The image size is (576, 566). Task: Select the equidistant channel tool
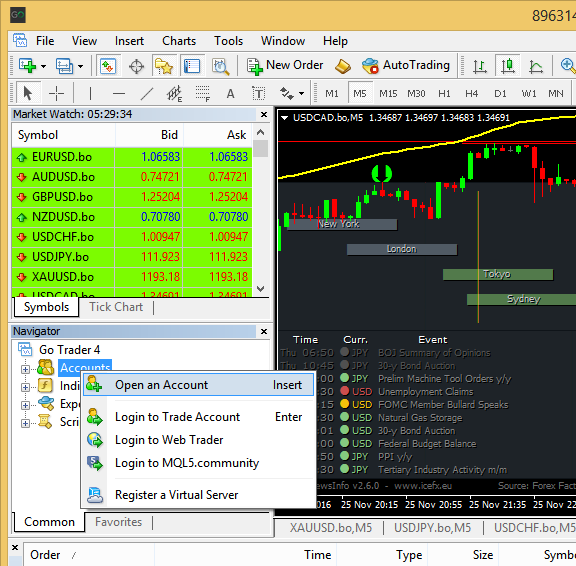tap(174, 94)
